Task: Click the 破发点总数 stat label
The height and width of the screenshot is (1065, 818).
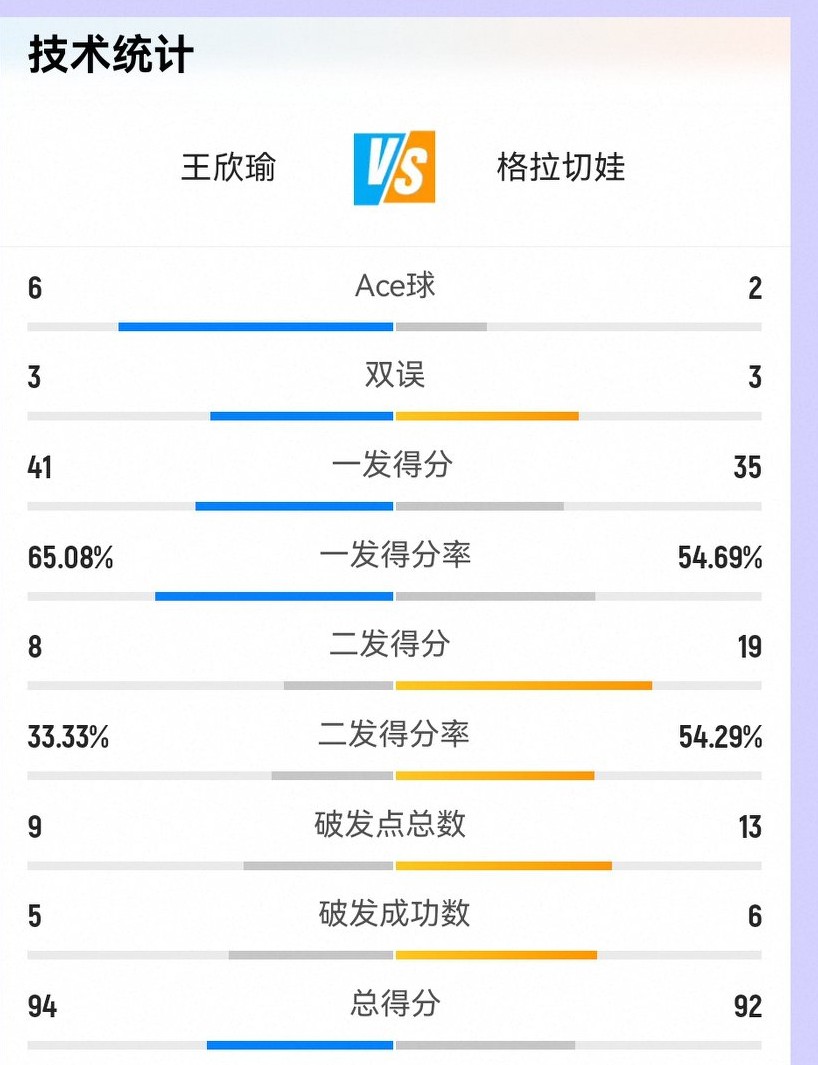Action: [390, 824]
